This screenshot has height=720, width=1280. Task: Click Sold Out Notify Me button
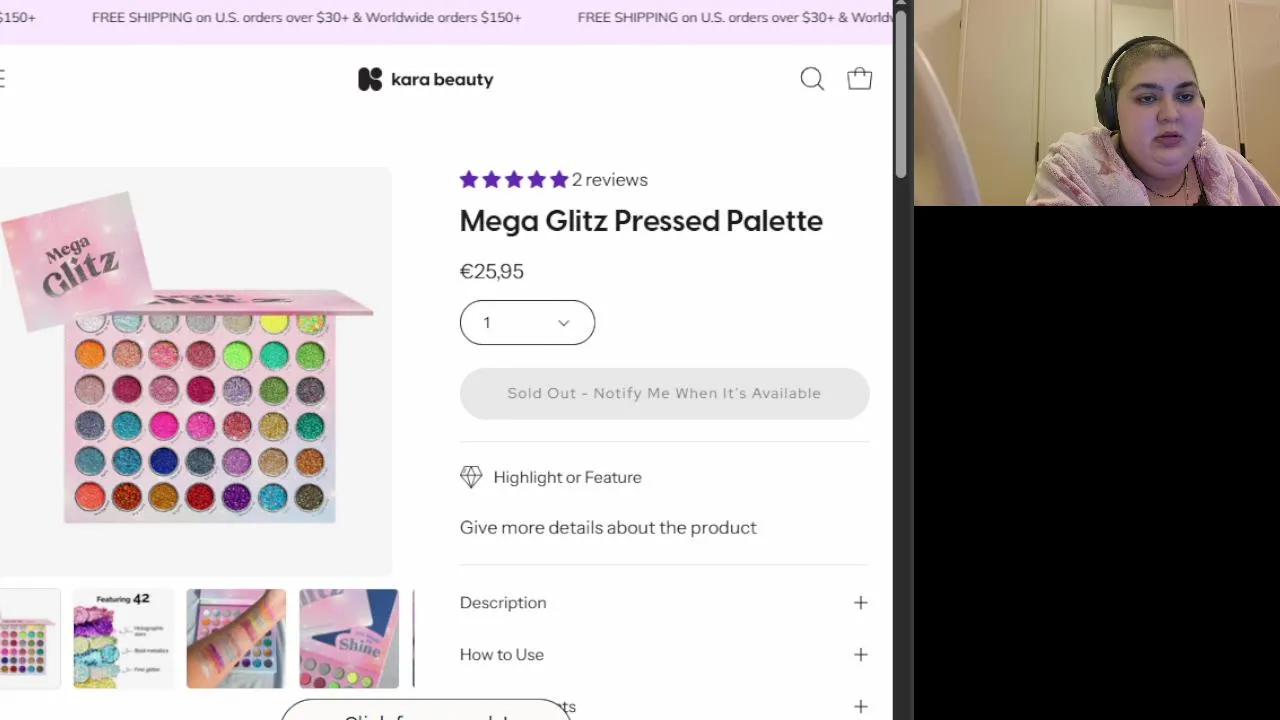click(664, 393)
